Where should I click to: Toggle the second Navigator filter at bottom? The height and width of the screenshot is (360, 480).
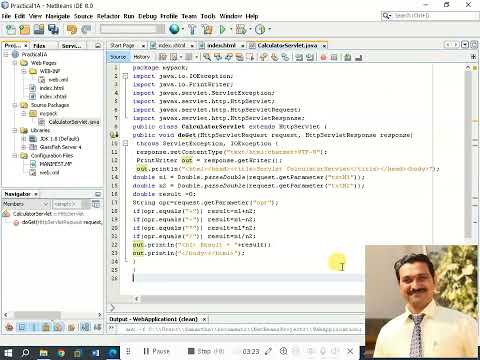[21, 327]
